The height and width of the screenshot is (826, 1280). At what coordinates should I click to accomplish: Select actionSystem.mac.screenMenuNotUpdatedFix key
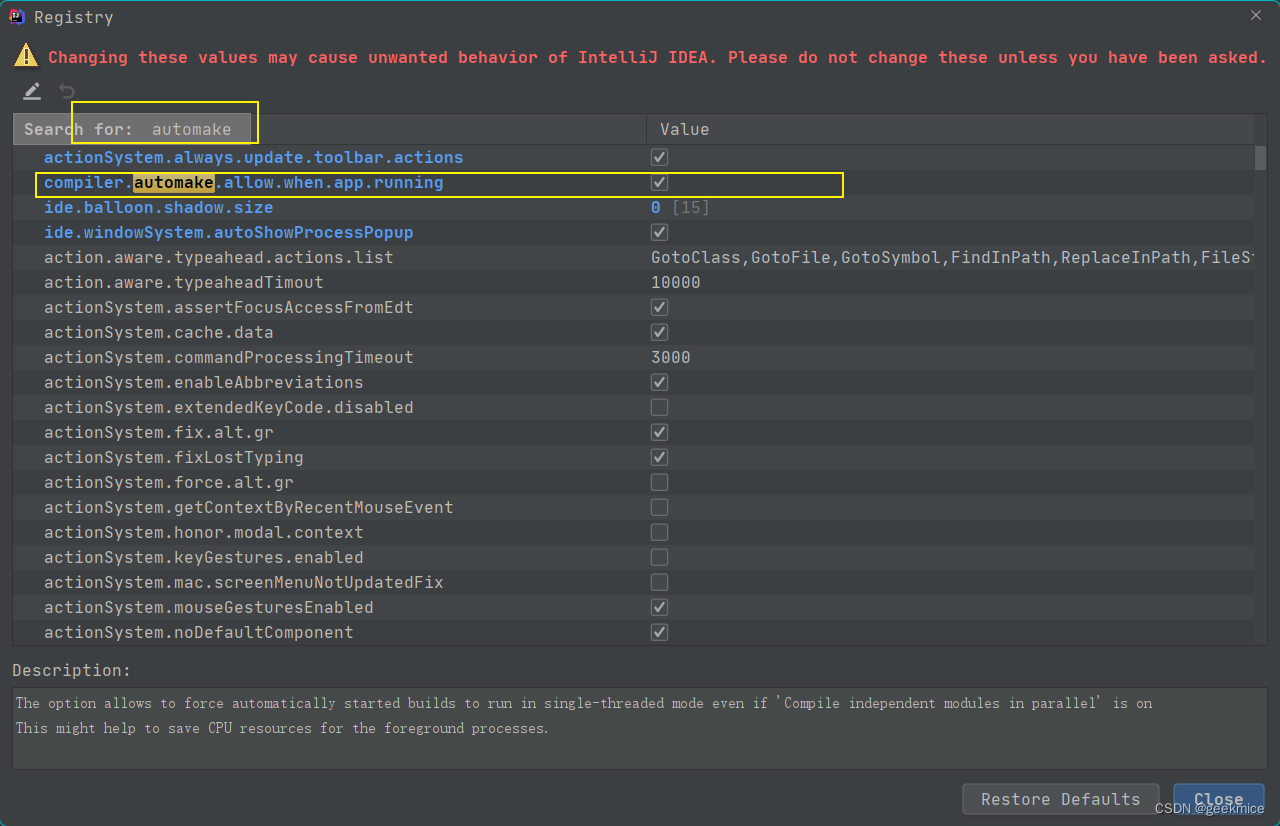243,582
